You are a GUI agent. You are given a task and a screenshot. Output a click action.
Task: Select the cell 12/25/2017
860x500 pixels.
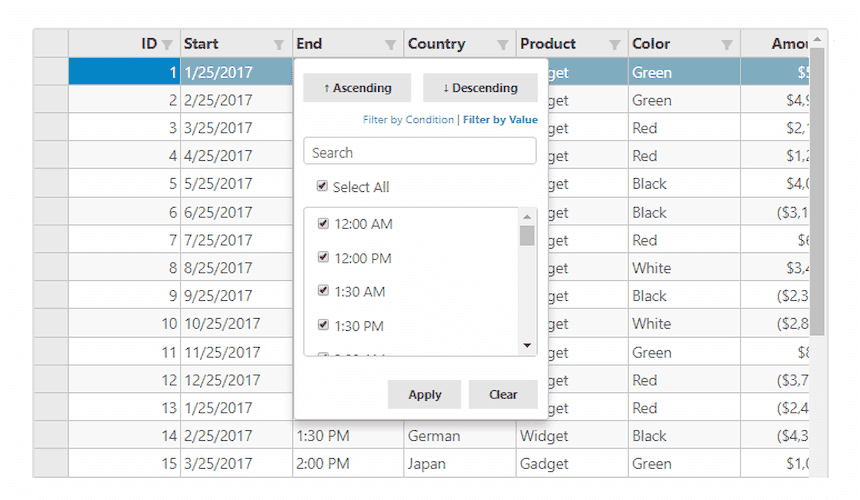click(x=236, y=380)
